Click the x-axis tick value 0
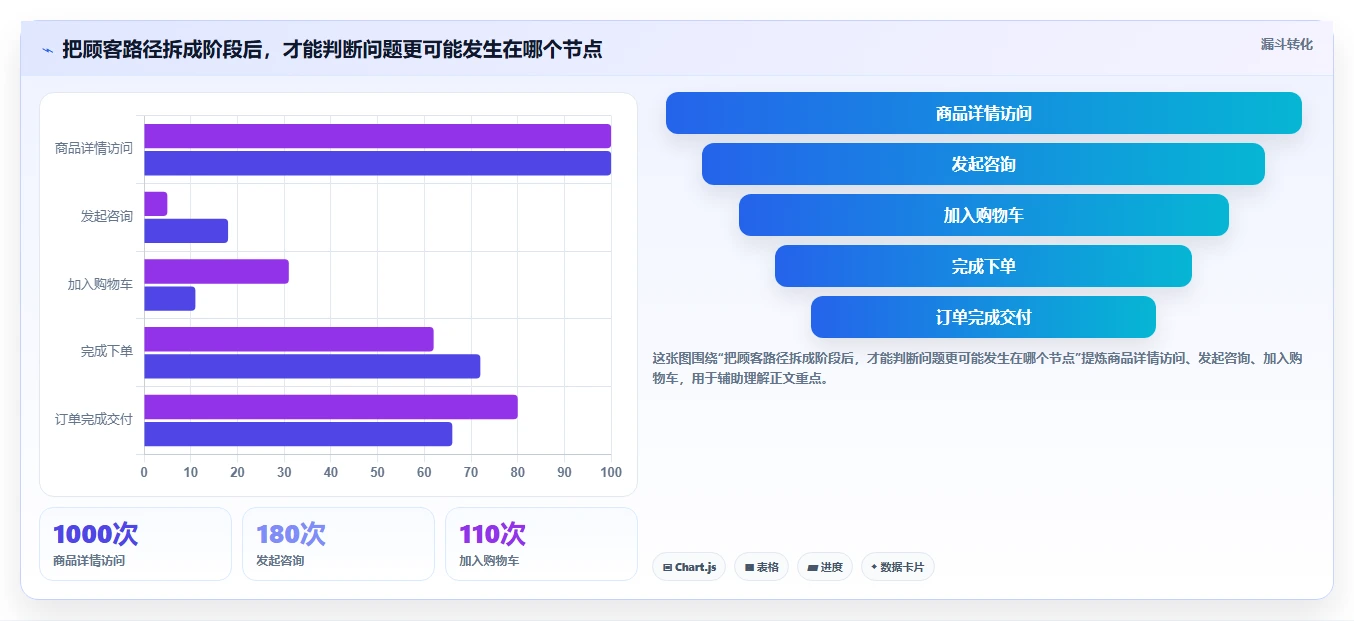The height and width of the screenshot is (621, 1354). pyautogui.click(x=144, y=473)
